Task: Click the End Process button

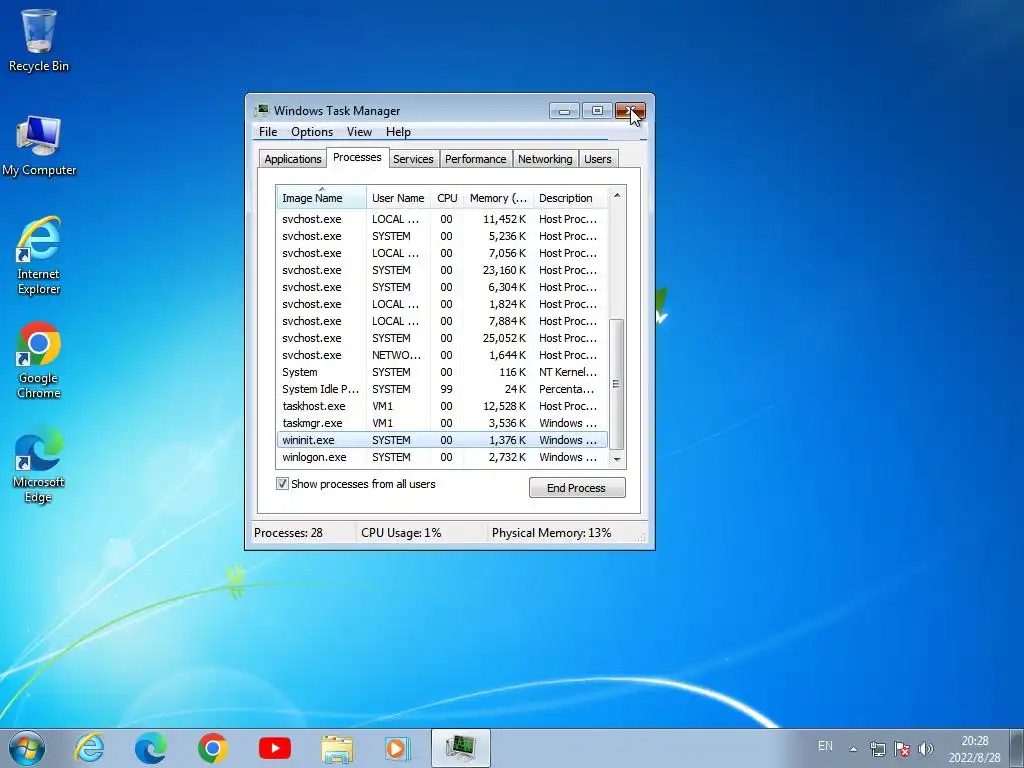Action: pyautogui.click(x=577, y=488)
